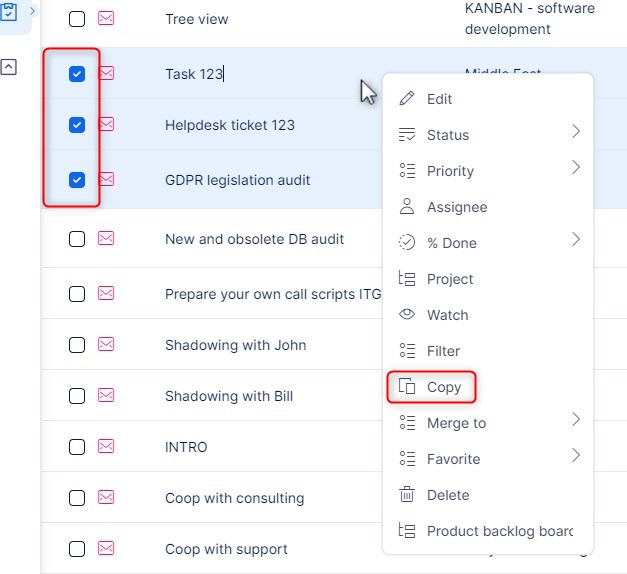This screenshot has width=627, height=574.
Task: Click the copy icon in context menu
Action: [x=407, y=387]
